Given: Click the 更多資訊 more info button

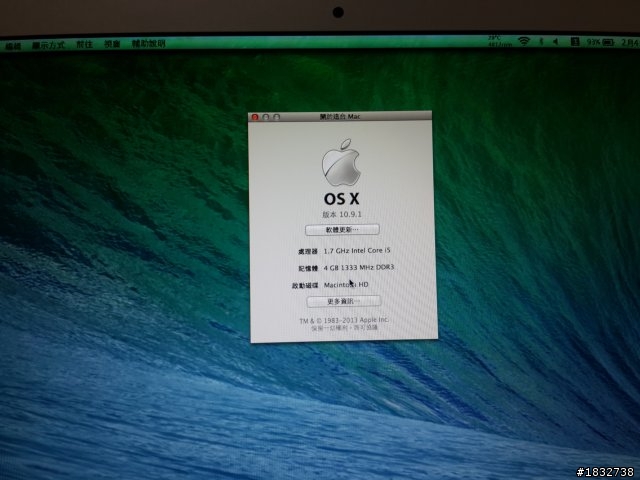Looking at the screenshot, I should (344, 301).
